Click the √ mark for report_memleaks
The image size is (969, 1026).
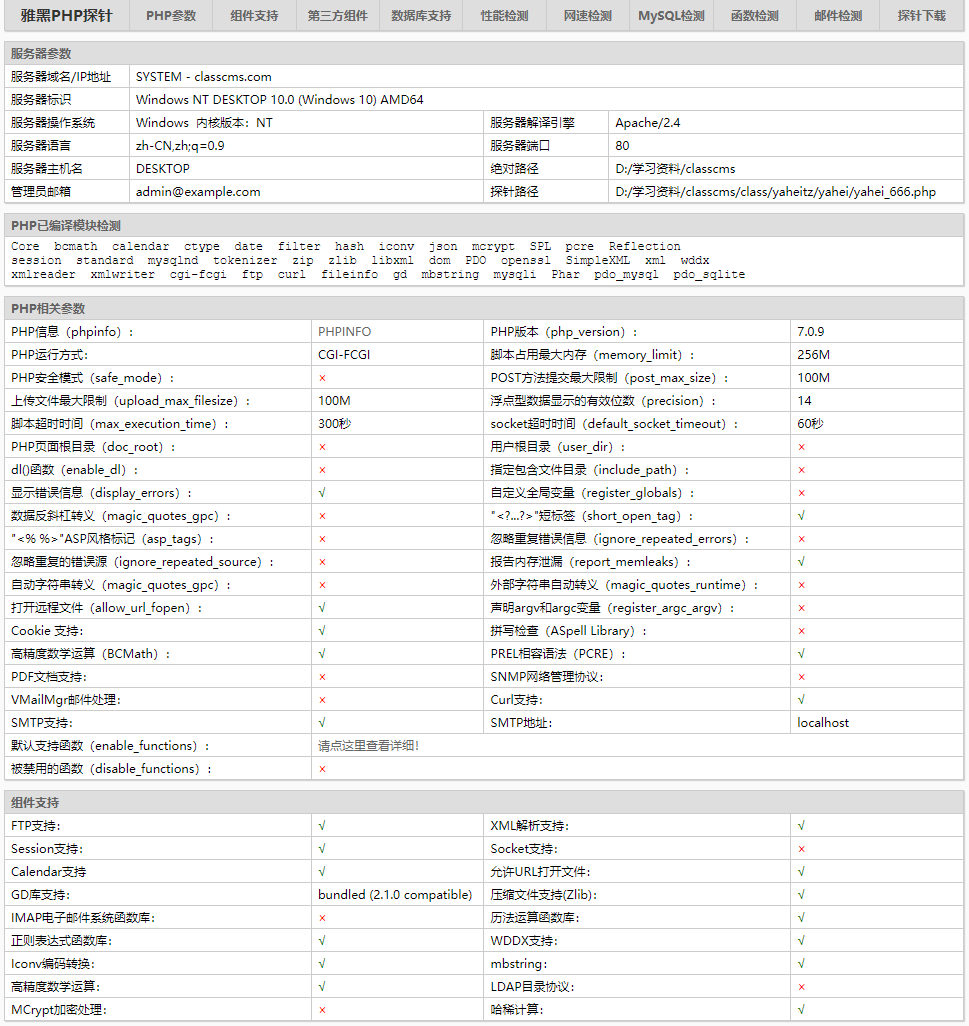(802, 562)
